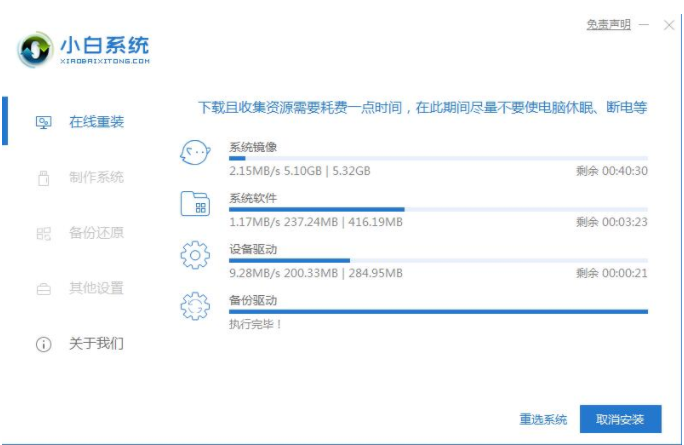The image size is (684, 445).
Task: Open the 免责声明 link
Action: (x=608, y=25)
